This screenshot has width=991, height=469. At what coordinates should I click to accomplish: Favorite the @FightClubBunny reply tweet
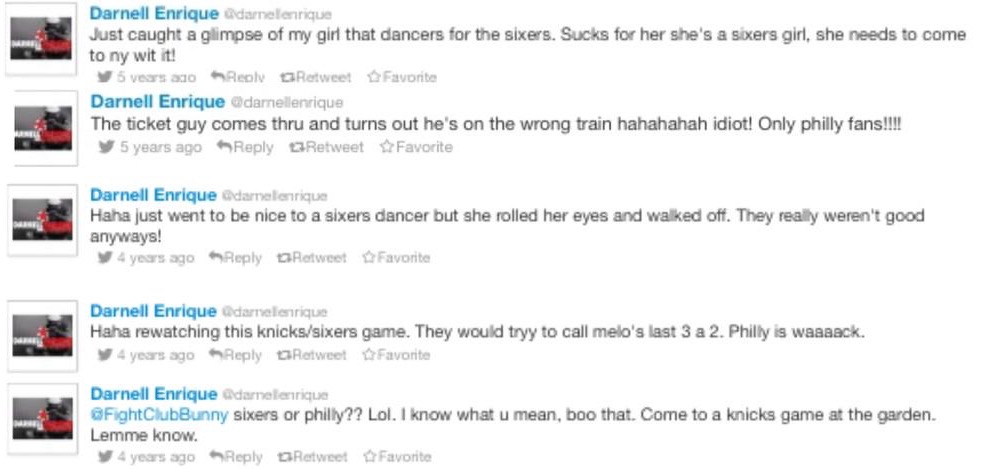[x=398, y=457]
